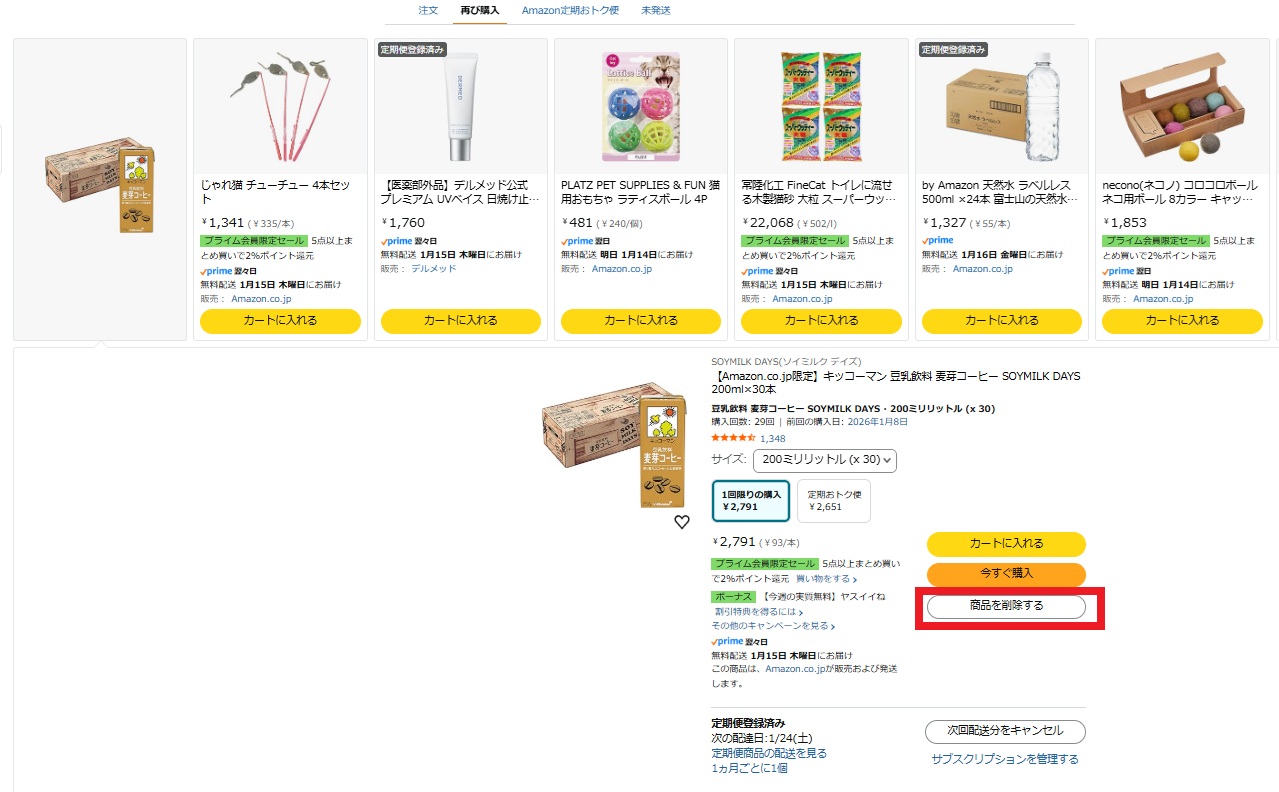Click the 今すぐ購入 button
The width and height of the screenshot is (1279, 792).
pyautogui.click(x=1006, y=574)
